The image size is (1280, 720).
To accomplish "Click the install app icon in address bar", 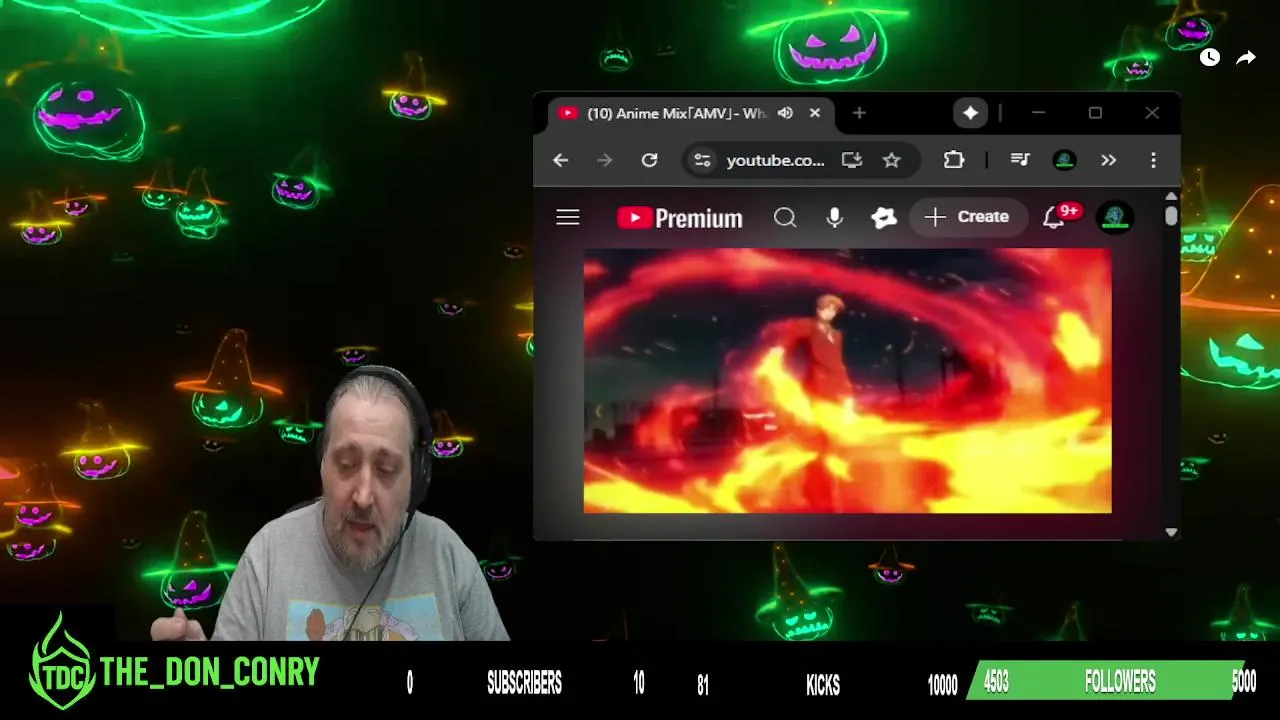I will point(852,160).
